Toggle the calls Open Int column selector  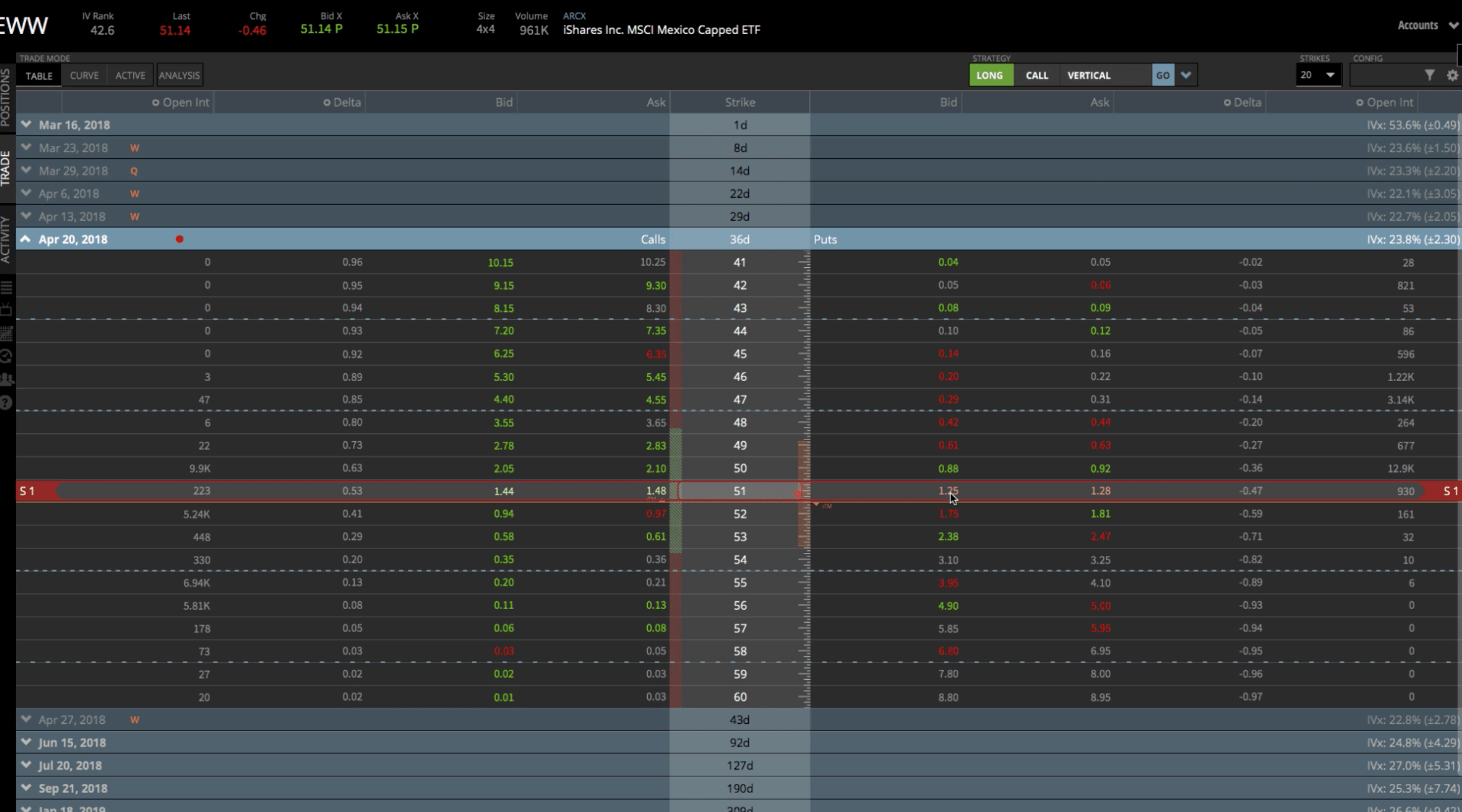(156, 102)
